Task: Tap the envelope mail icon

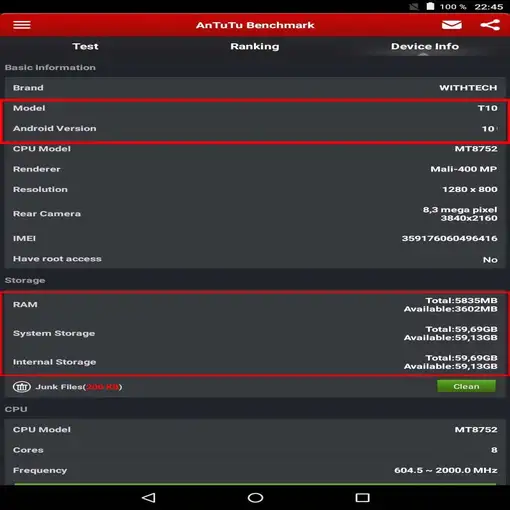Action: 452,25
